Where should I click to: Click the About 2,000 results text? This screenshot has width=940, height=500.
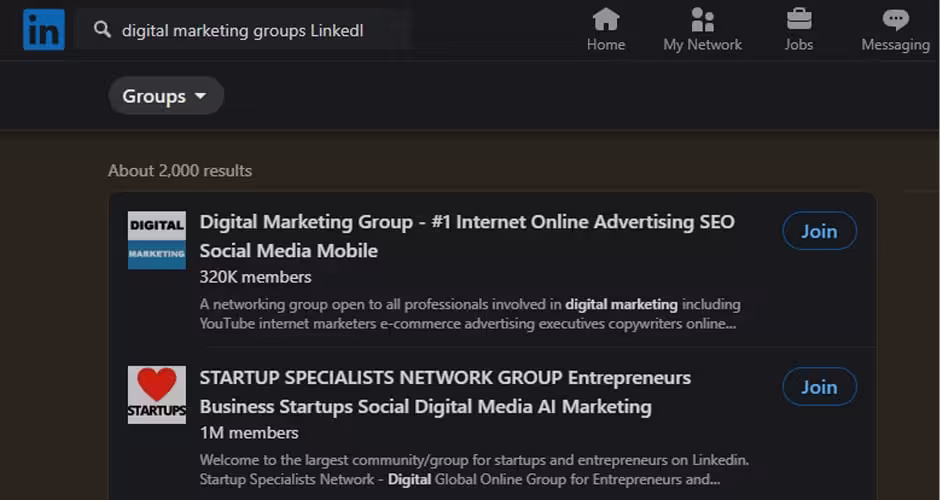coord(180,171)
